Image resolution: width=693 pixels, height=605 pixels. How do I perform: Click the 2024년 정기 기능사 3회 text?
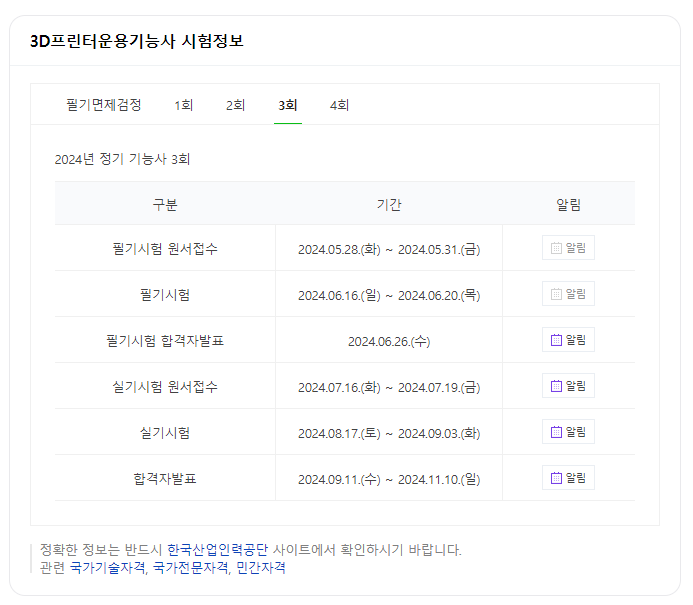pyautogui.click(x=122, y=159)
